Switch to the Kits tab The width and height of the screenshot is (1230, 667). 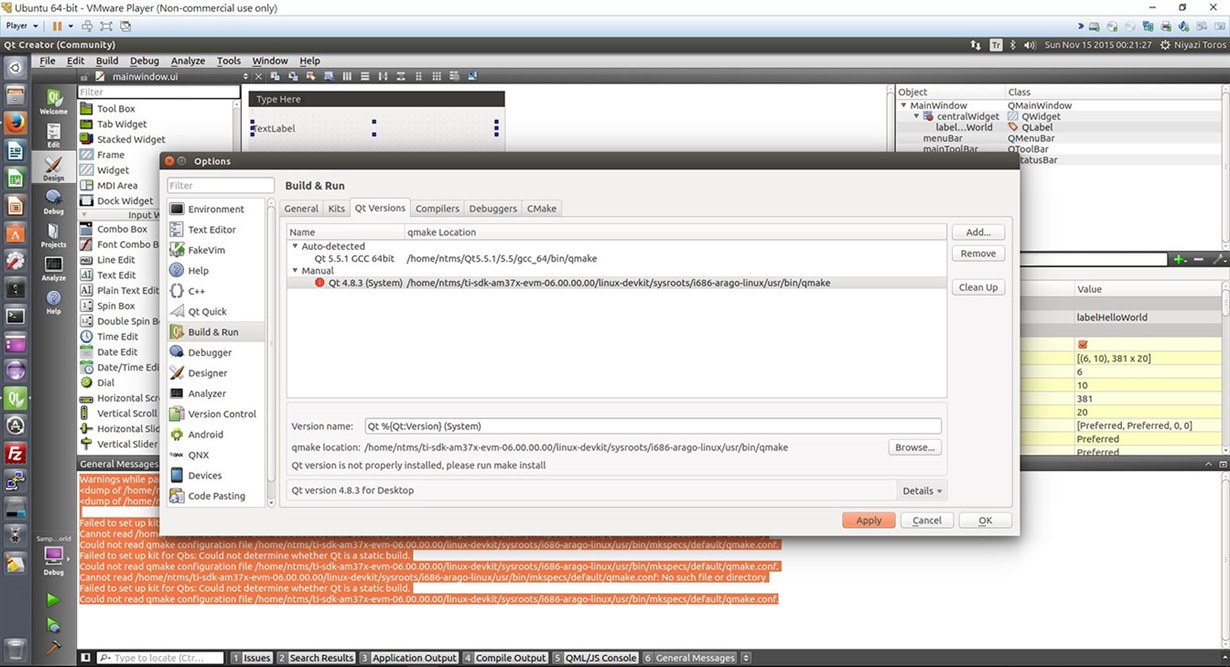(337, 208)
